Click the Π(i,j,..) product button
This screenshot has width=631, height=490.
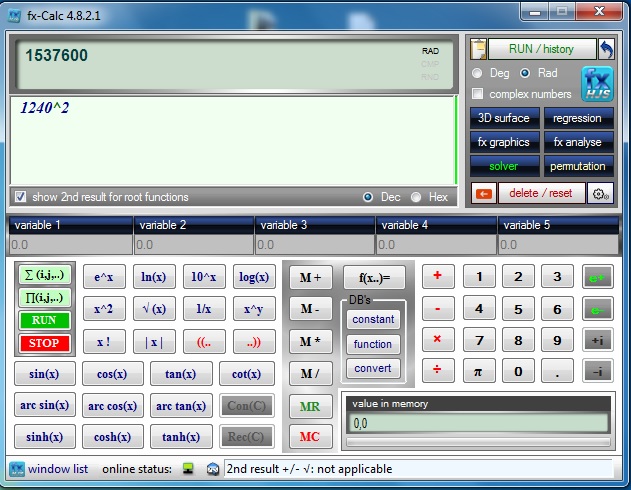pyautogui.click(x=44, y=298)
